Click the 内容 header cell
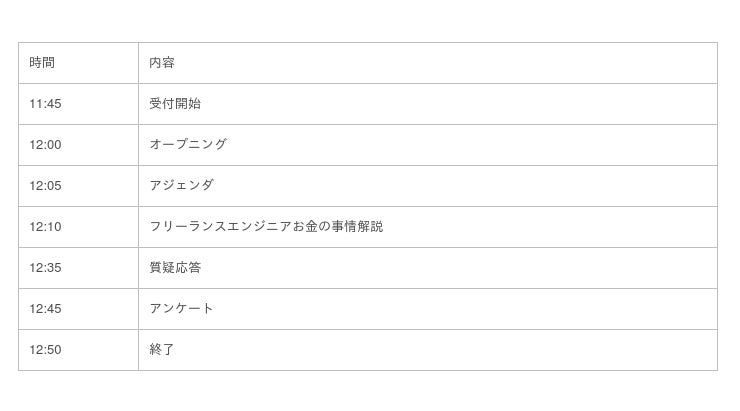Viewport: 740px width, 411px height. pos(162,63)
